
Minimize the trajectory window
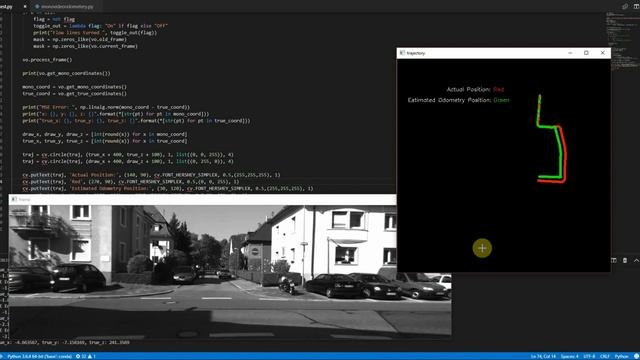tap(570, 53)
